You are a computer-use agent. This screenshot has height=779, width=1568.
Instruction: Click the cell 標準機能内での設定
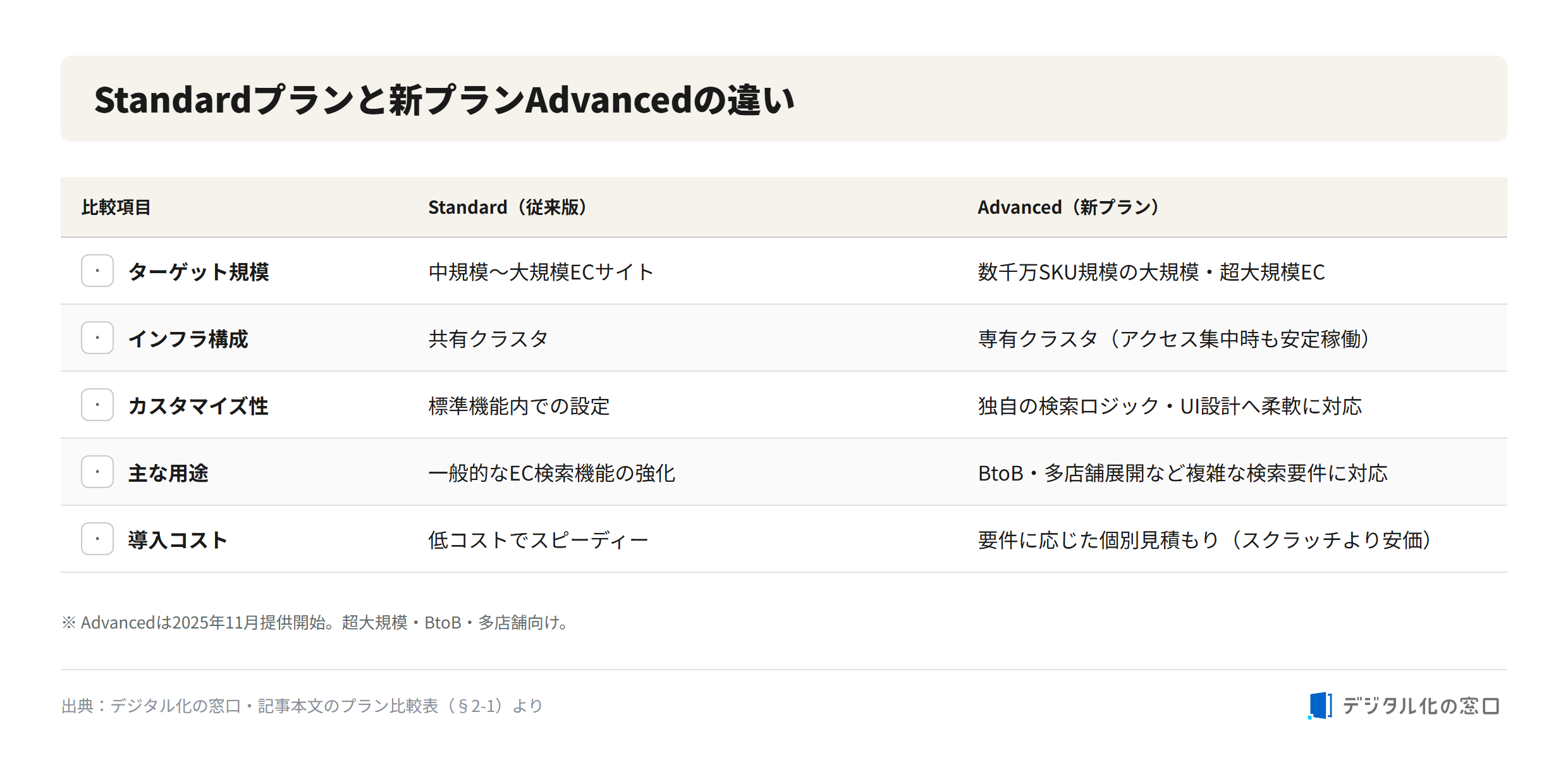tap(519, 406)
